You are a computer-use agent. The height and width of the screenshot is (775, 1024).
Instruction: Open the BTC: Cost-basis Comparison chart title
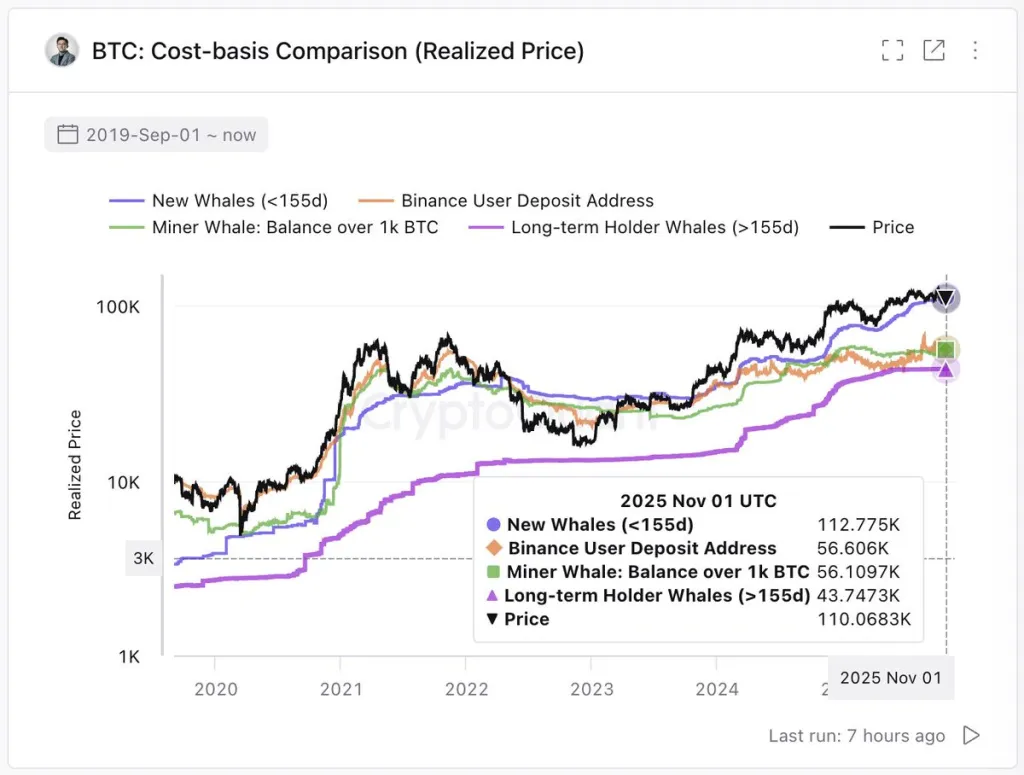337,50
